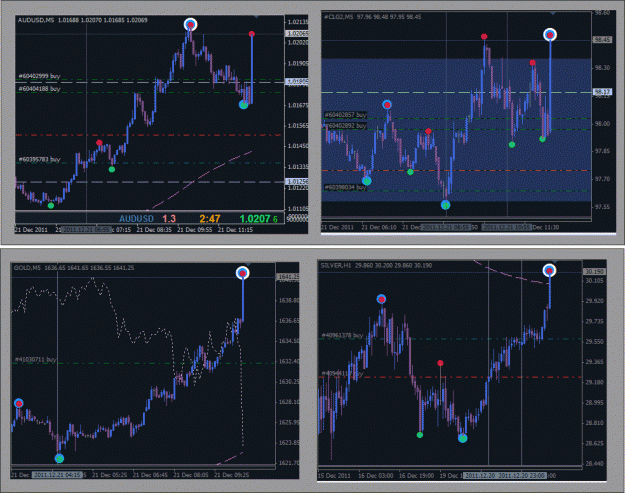Select order line label #60398034 buy
625x493 pixels.
click(345, 187)
